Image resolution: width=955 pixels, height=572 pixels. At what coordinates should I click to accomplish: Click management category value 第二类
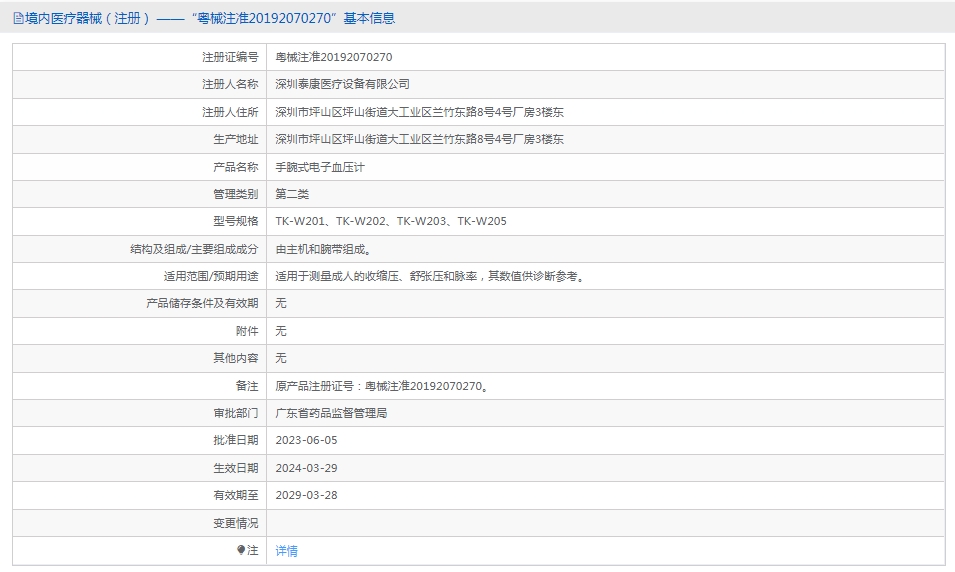pyautogui.click(x=292, y=194)
